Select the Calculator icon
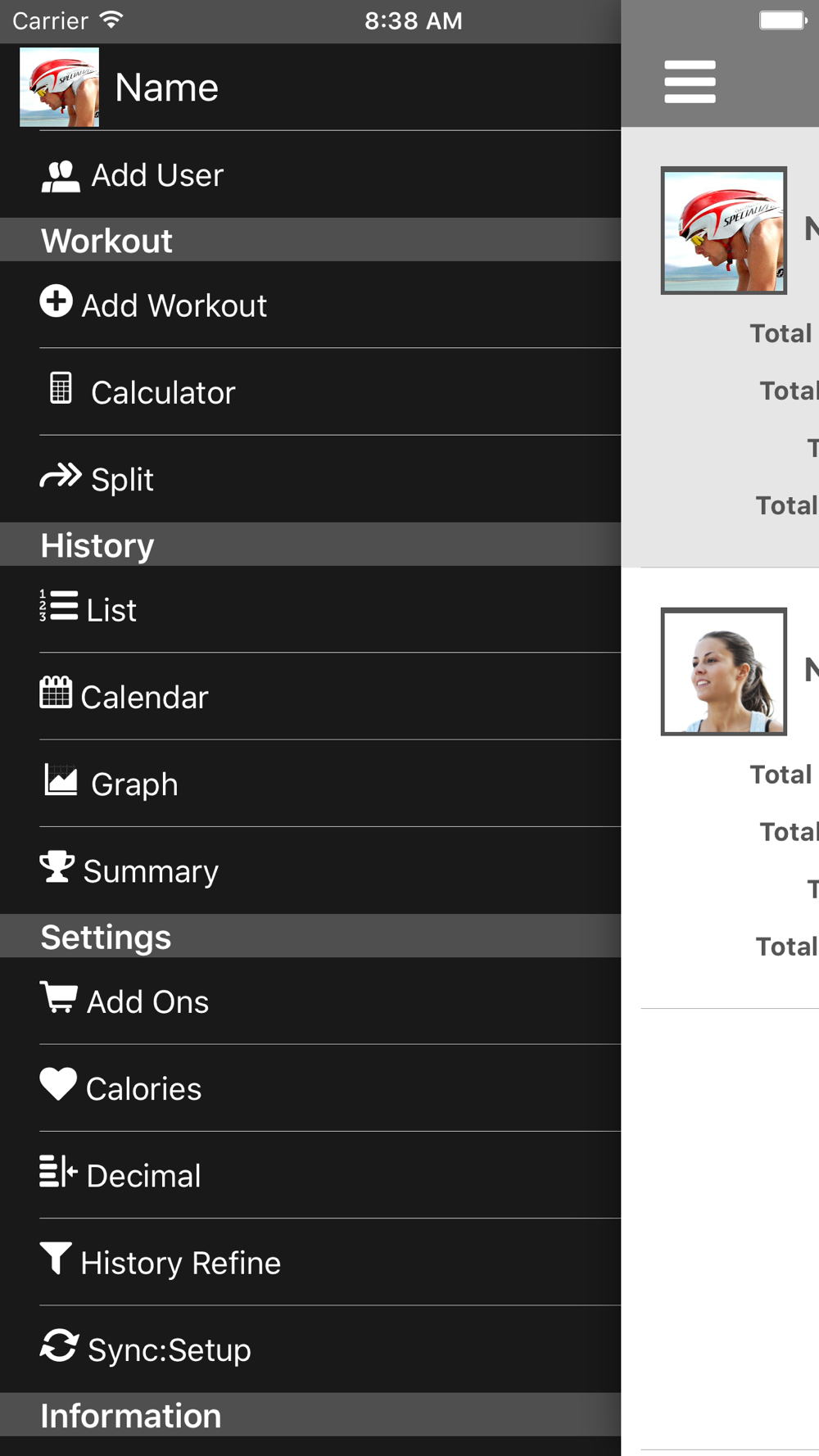The width and height of the screenshot is (819, 1456). pos(61,388)
